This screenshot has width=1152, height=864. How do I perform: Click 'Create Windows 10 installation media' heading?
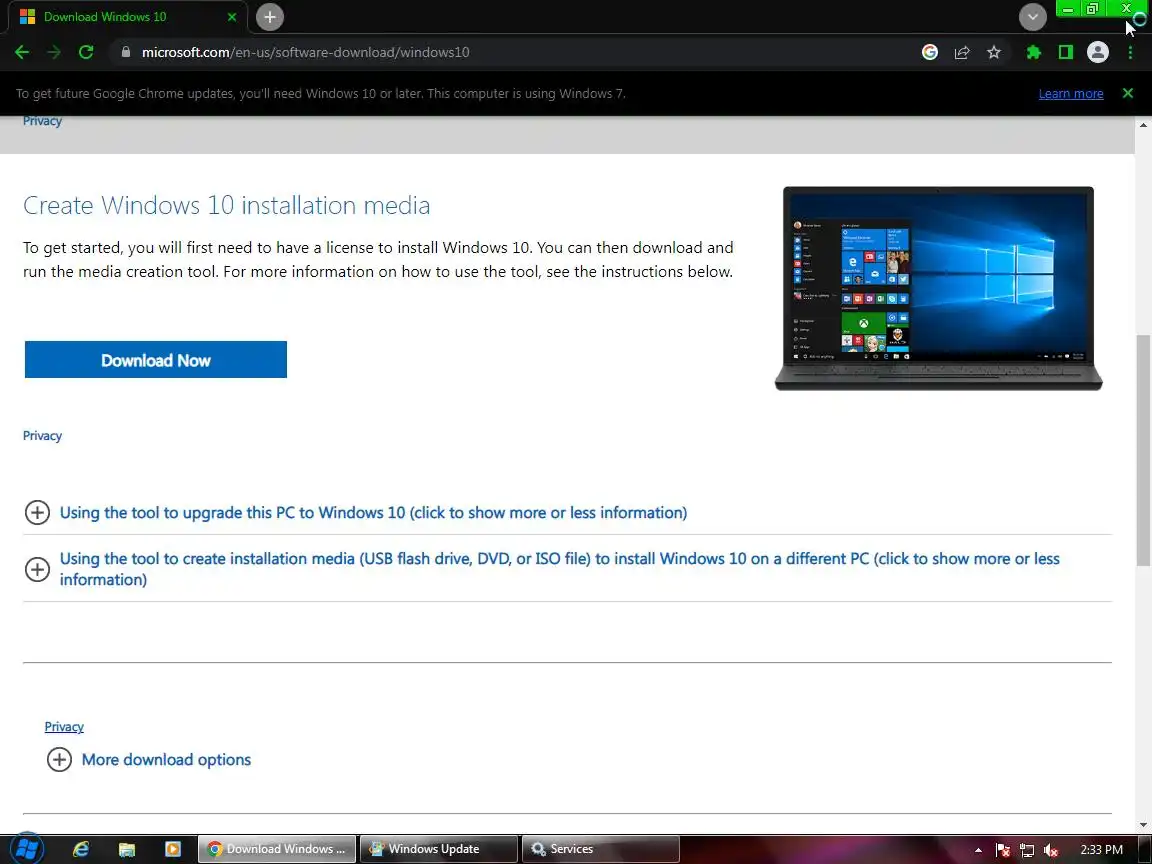(226, 205)
